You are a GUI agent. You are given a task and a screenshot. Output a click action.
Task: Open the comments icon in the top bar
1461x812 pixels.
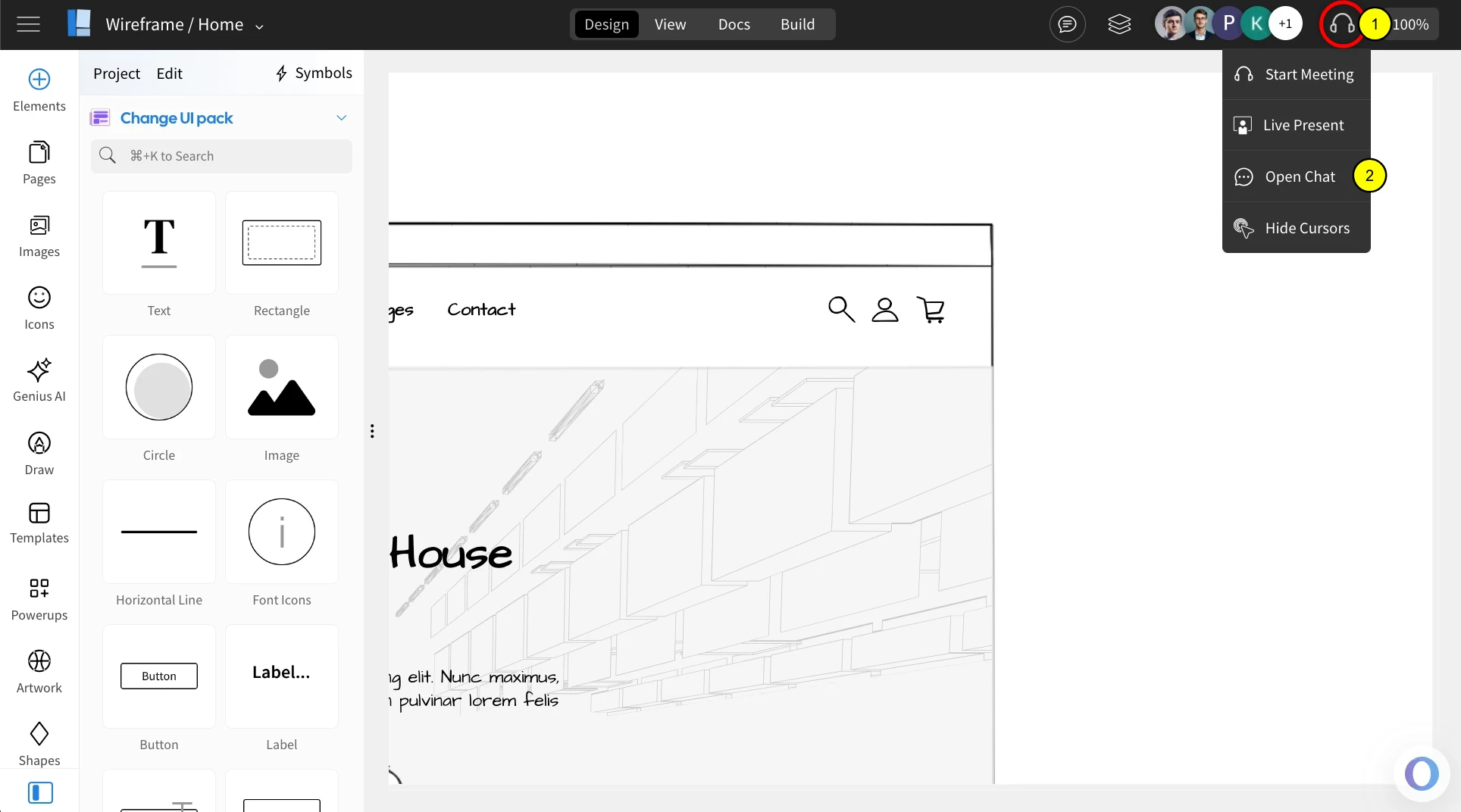1067,23
